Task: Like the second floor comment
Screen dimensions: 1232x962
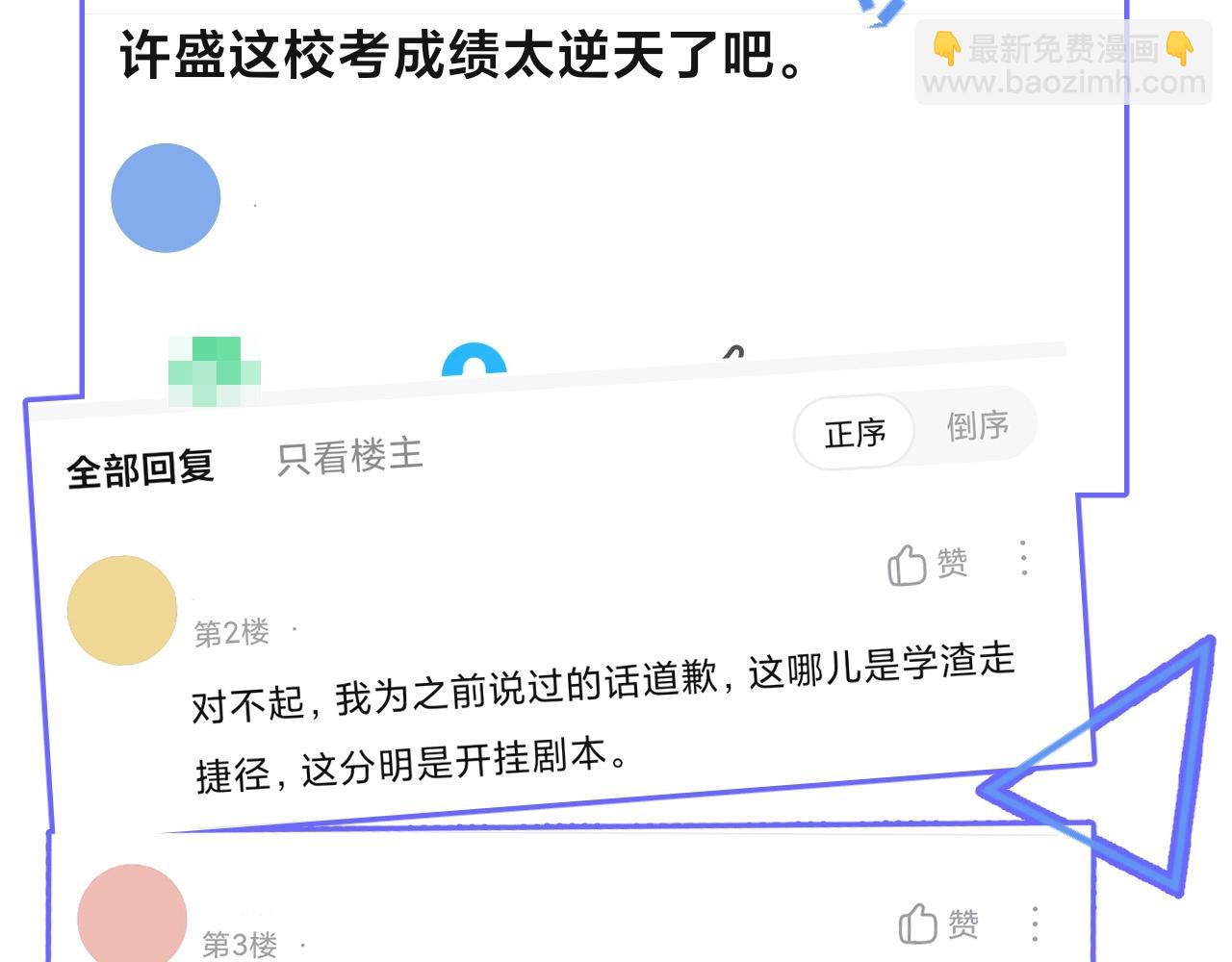Action: click(927, 565)
